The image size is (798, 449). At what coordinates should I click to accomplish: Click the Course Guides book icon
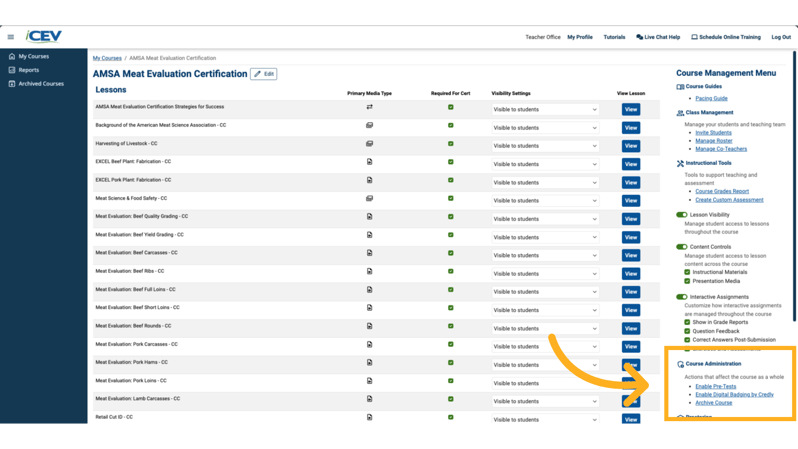click(680, 87)
